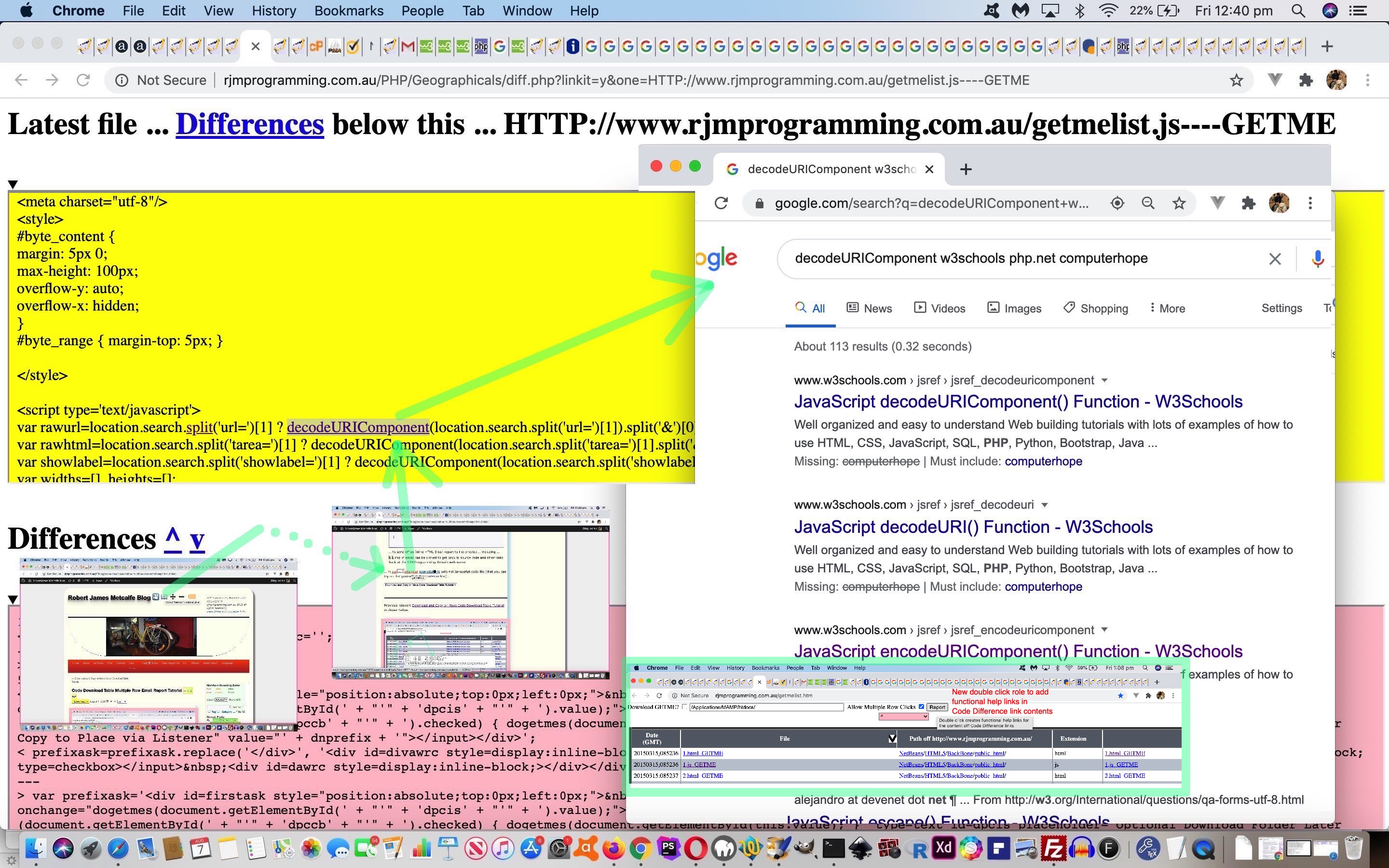Image resolution: width=1389 pixels, height=868 pixels.
Task: Close the active diff.php tab
Action: (256, 46)
